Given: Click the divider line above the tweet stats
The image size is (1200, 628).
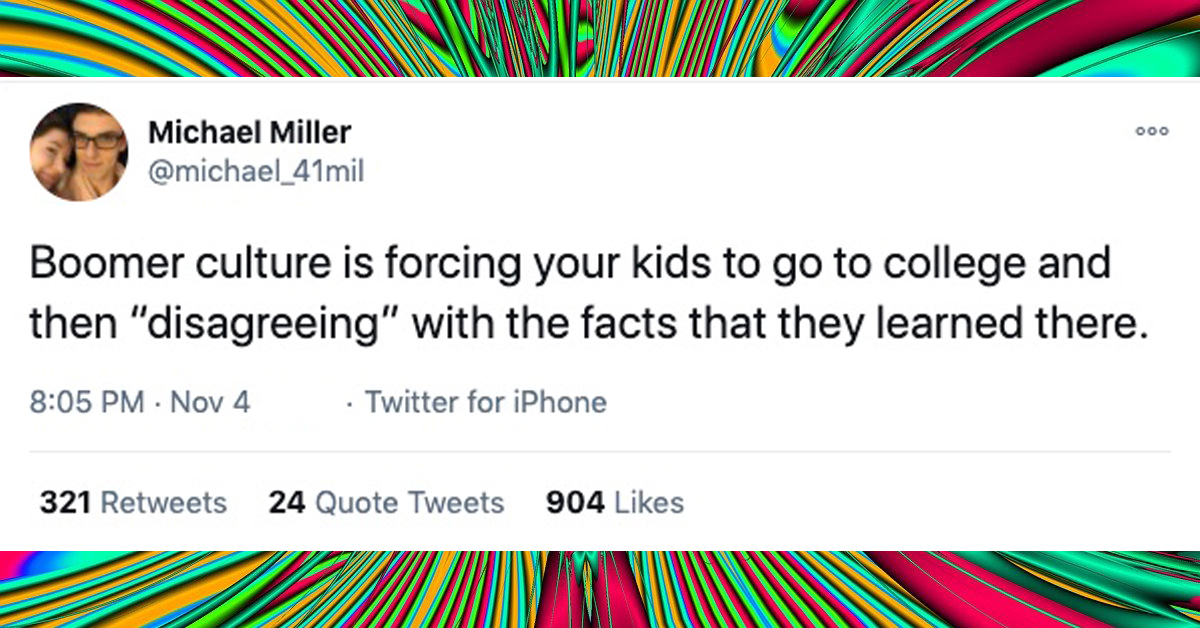Looking at the screenshot, I should click(600, 452).
